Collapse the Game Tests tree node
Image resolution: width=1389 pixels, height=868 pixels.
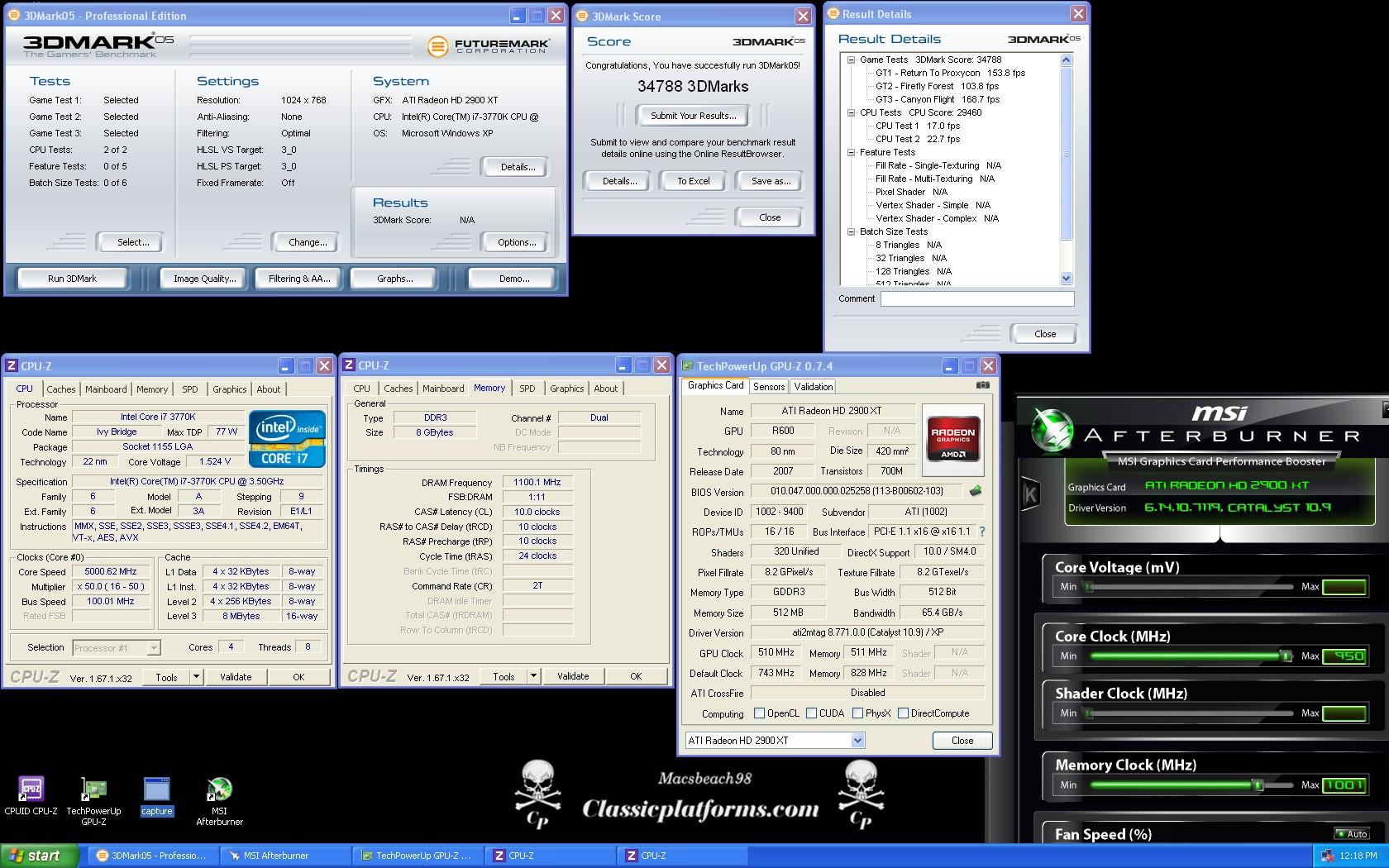click(851, 60)
